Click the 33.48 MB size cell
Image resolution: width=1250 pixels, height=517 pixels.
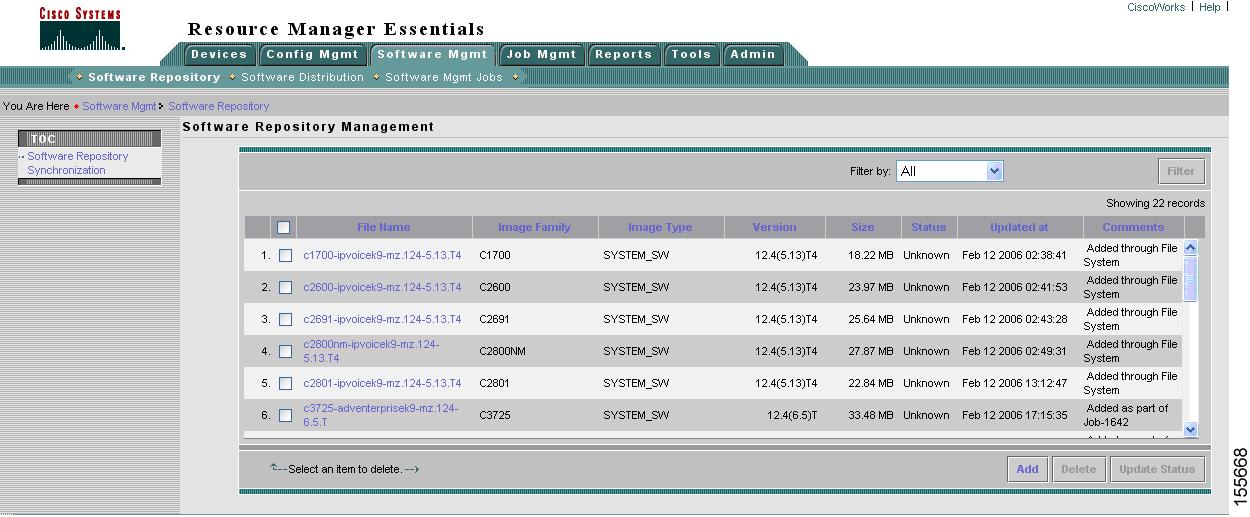[871, 415]
